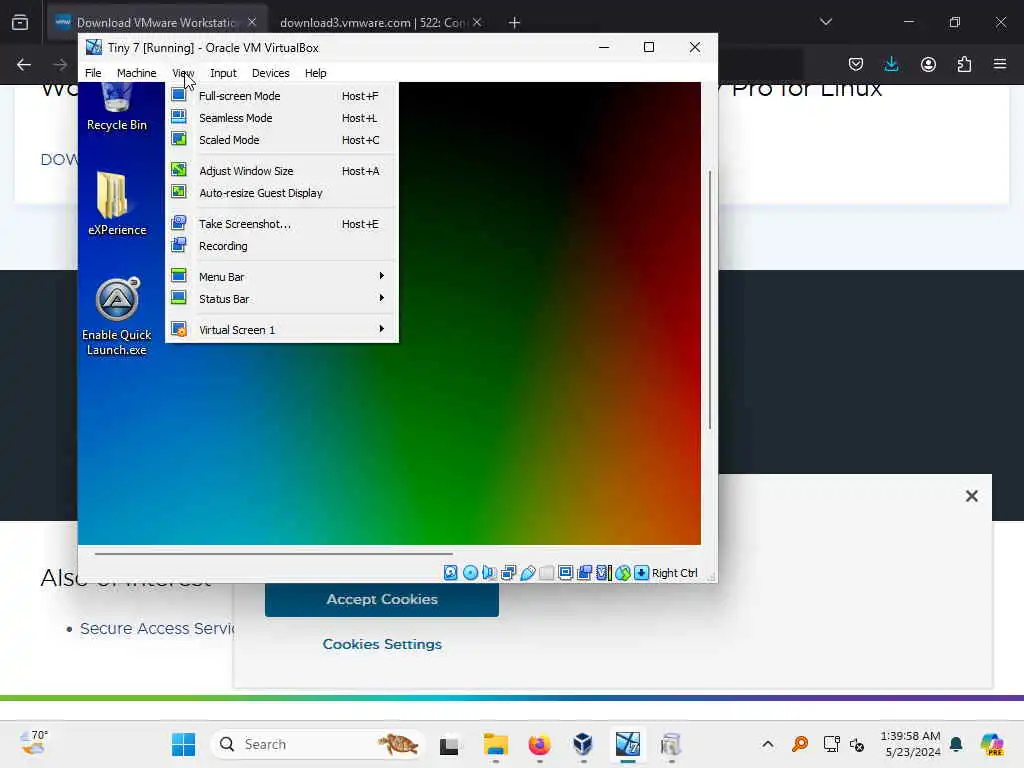The height and width of the screenshot is (768, 1024).
Task: Open Copilot preview icon in taskbar
Action: tap(992, 744)
